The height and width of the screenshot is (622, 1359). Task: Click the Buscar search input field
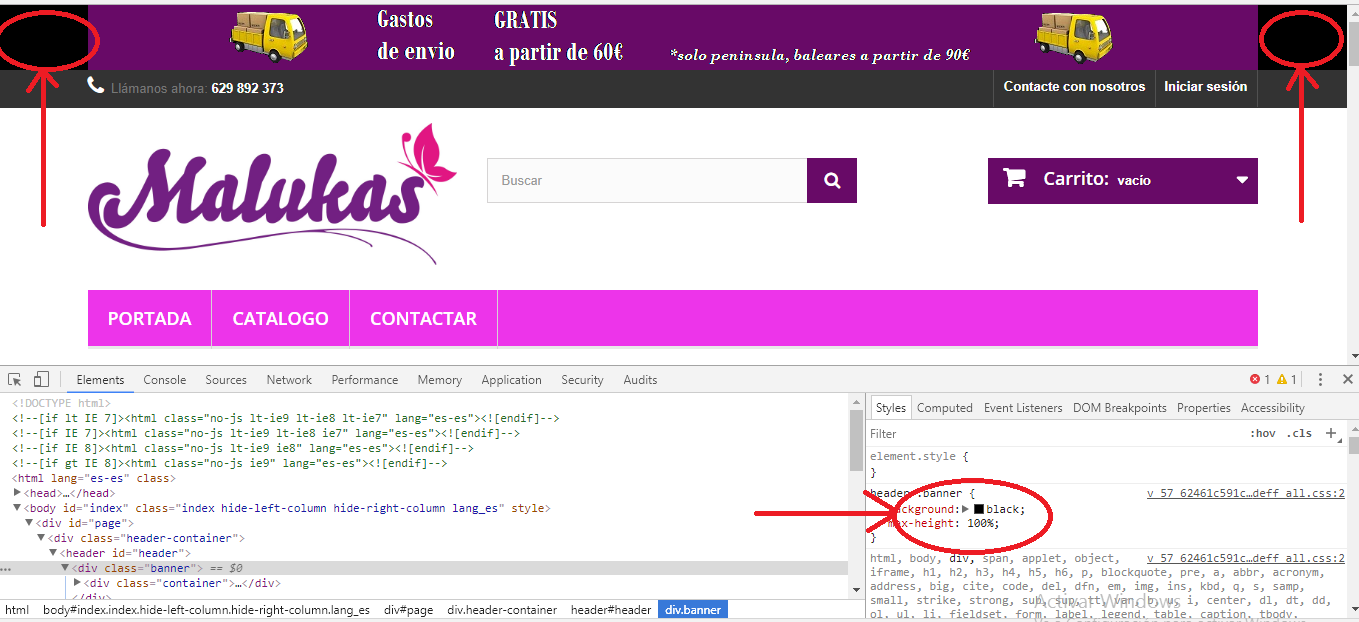(647, 181)
